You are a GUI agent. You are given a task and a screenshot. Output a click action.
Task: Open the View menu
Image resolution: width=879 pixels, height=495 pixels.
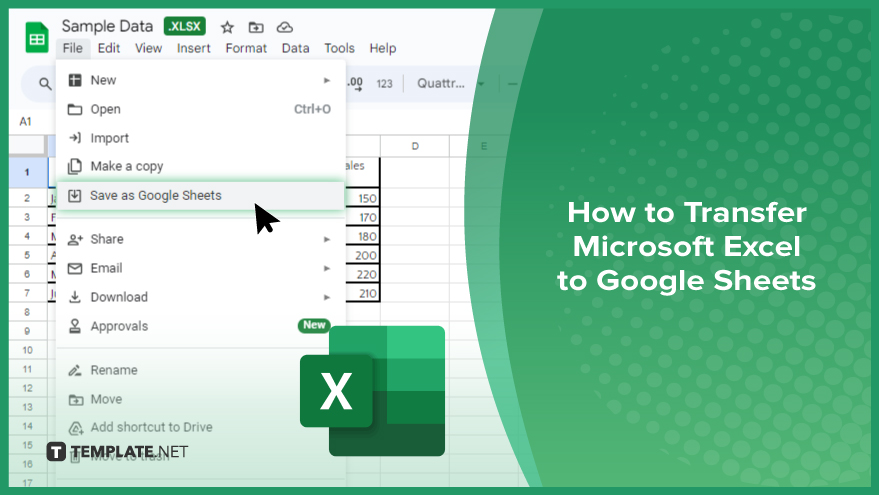(x=149, y=48)
